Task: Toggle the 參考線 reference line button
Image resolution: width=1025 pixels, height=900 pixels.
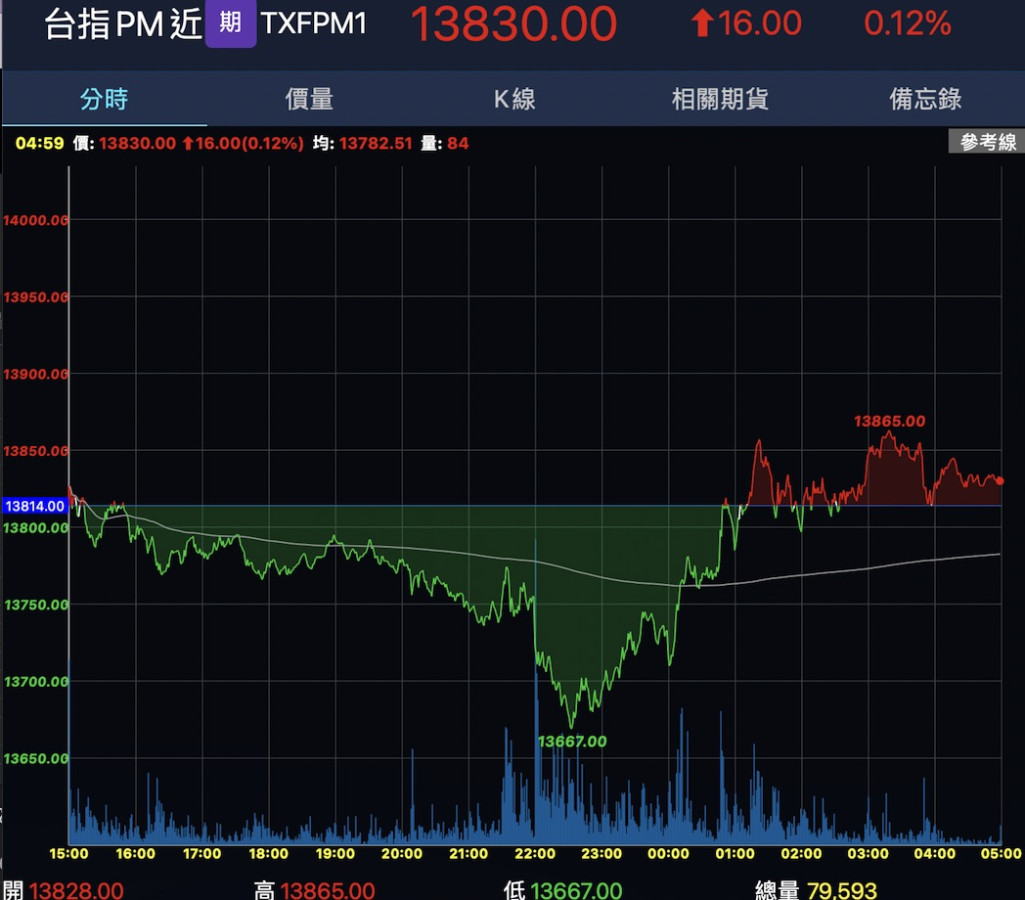Action: [x=987, y=142]
